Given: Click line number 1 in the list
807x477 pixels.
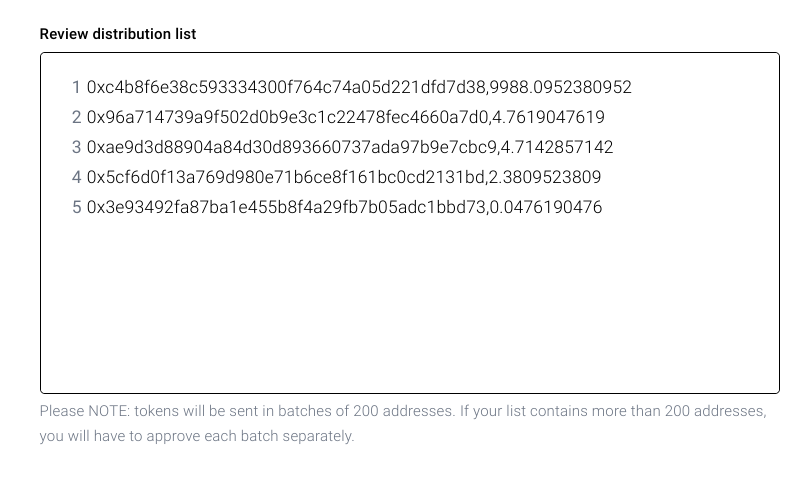Looking at the screenshot, I should click(x=76, y=88).
